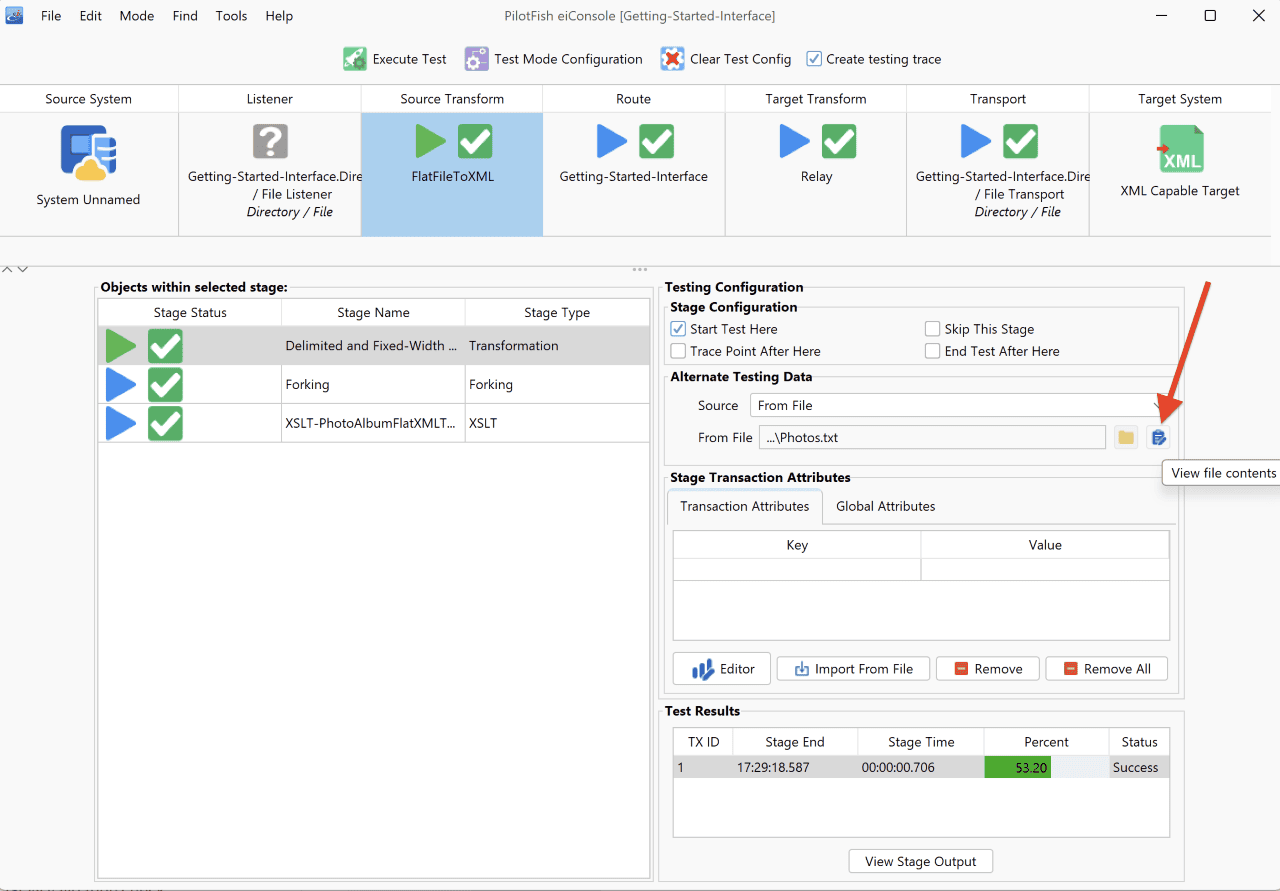The height and width of the screenshot is (891, 1280).
Task: Click the blue play icon in Target Transform stage
Action: [x=795, y=141]
